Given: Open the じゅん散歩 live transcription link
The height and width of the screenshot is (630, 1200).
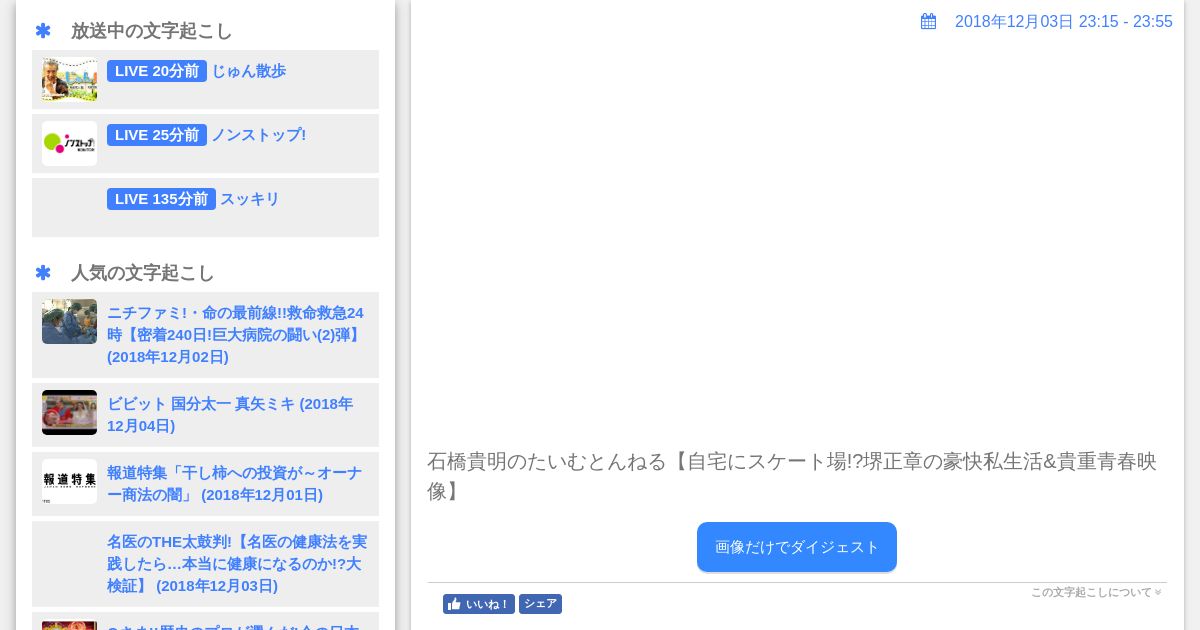Looking at the screenshot, I should (x=248, y=71).
